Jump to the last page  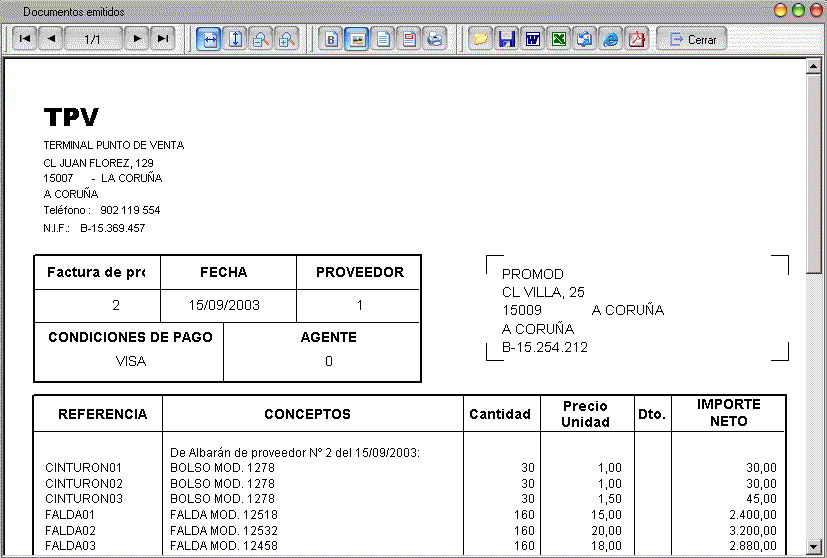click(x=162, y=39)
